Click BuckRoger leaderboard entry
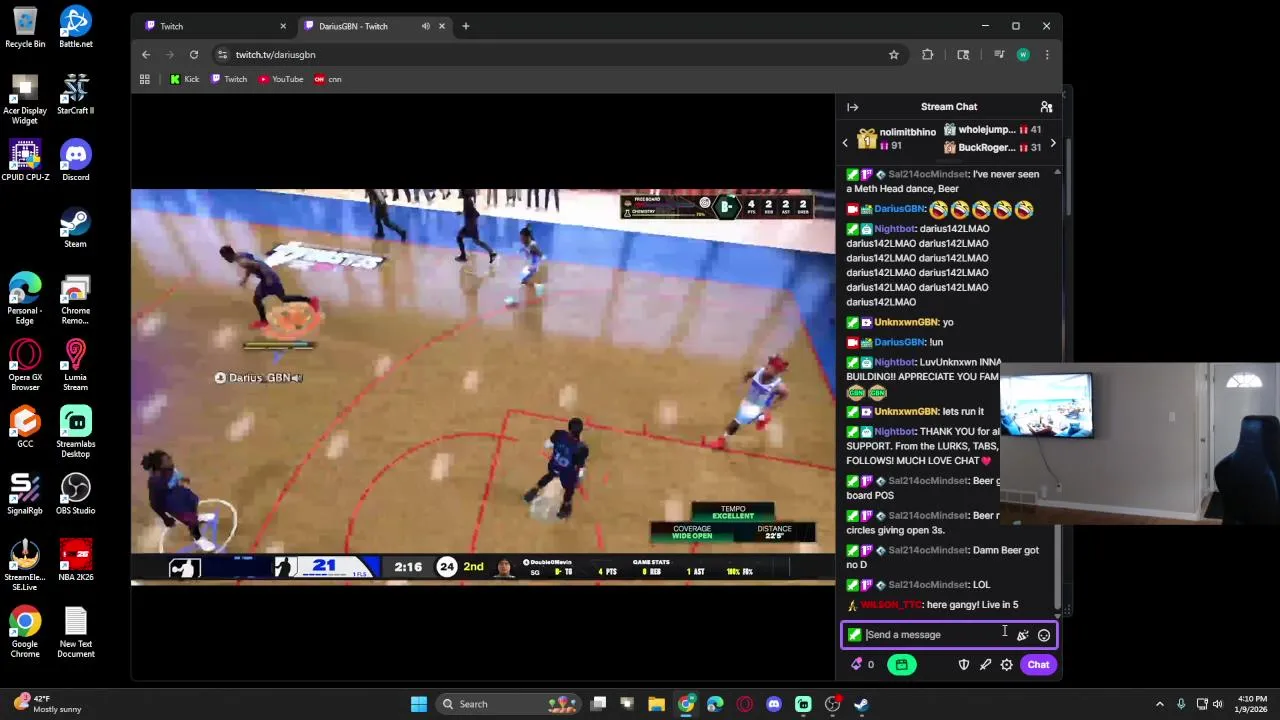 click(x=993, y=148)
